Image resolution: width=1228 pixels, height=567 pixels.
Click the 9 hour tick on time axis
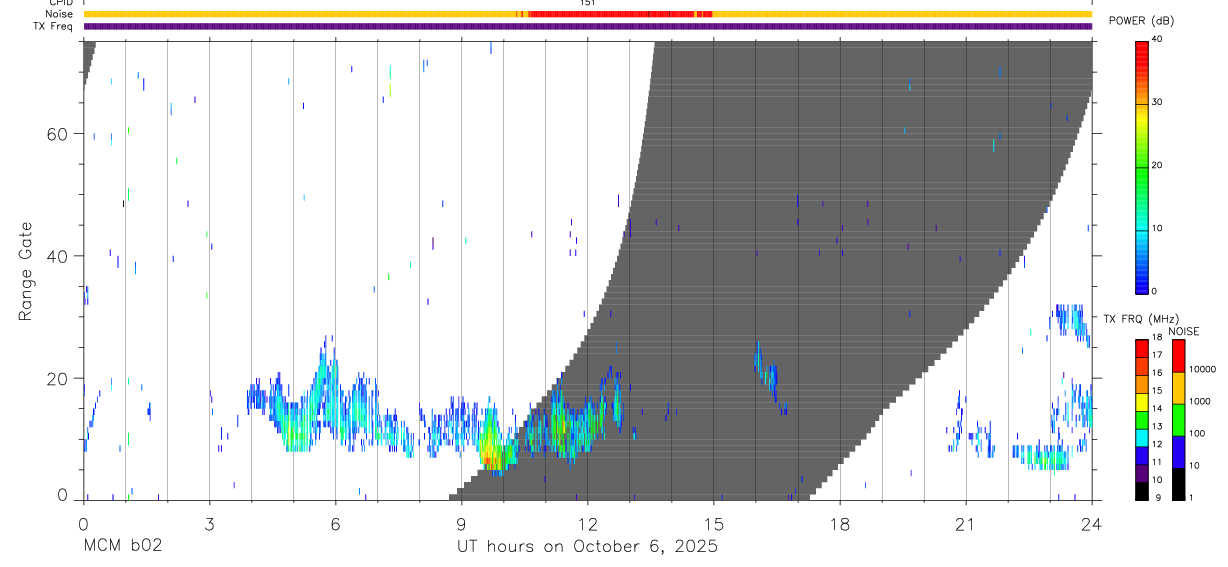point(461,524)
